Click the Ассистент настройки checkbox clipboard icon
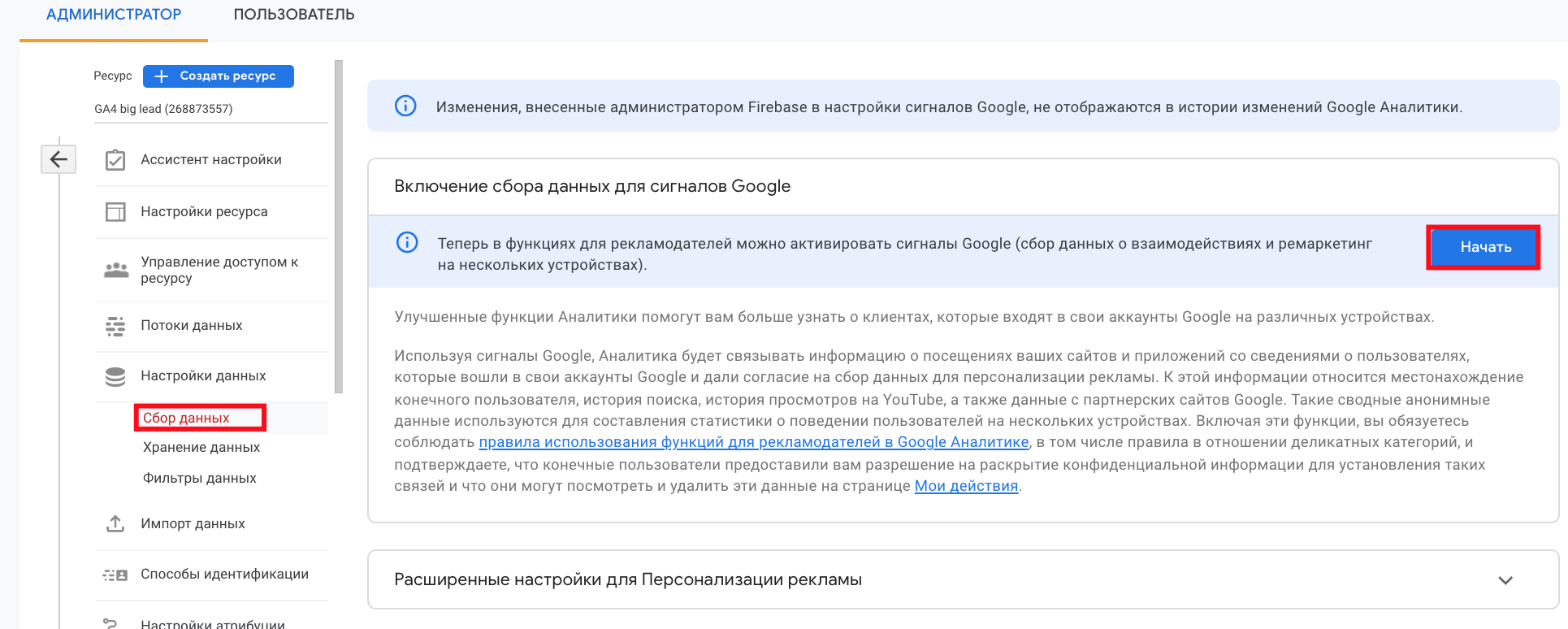The image size is (1568, 629). pos(115,160)
